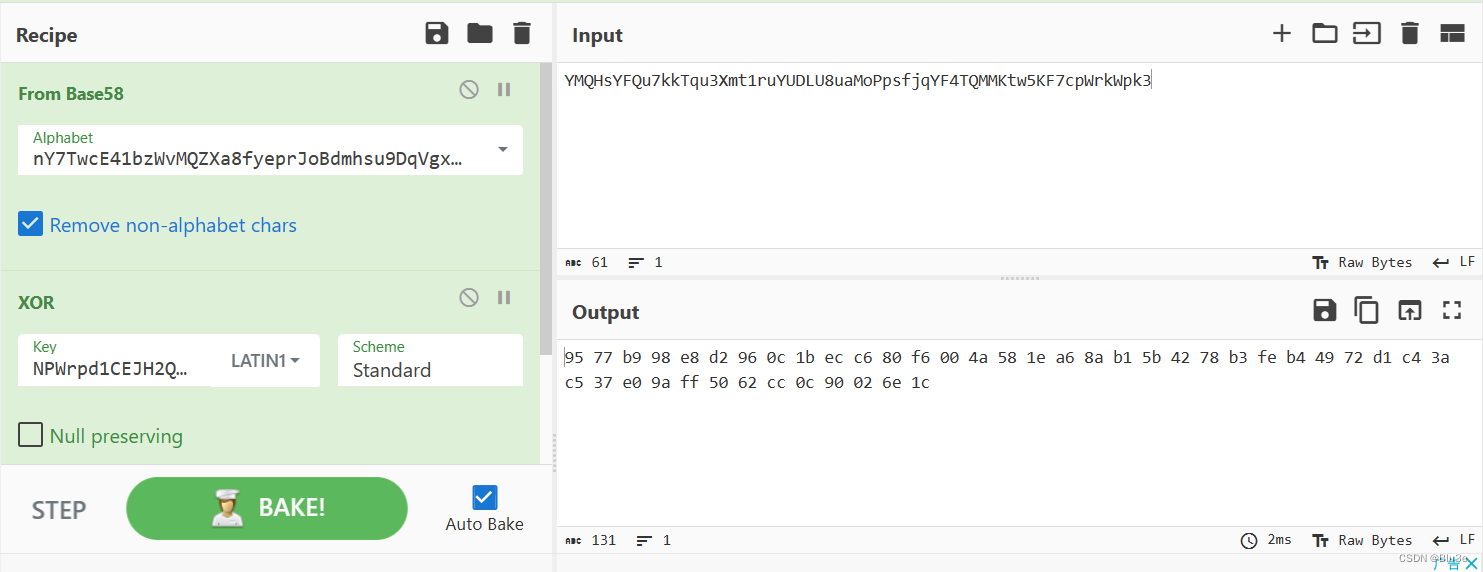This screenshot has width=1483, height=572.
Task: Open the LATIN1 key encoding dropdown
Action: [x=266, y=360]
